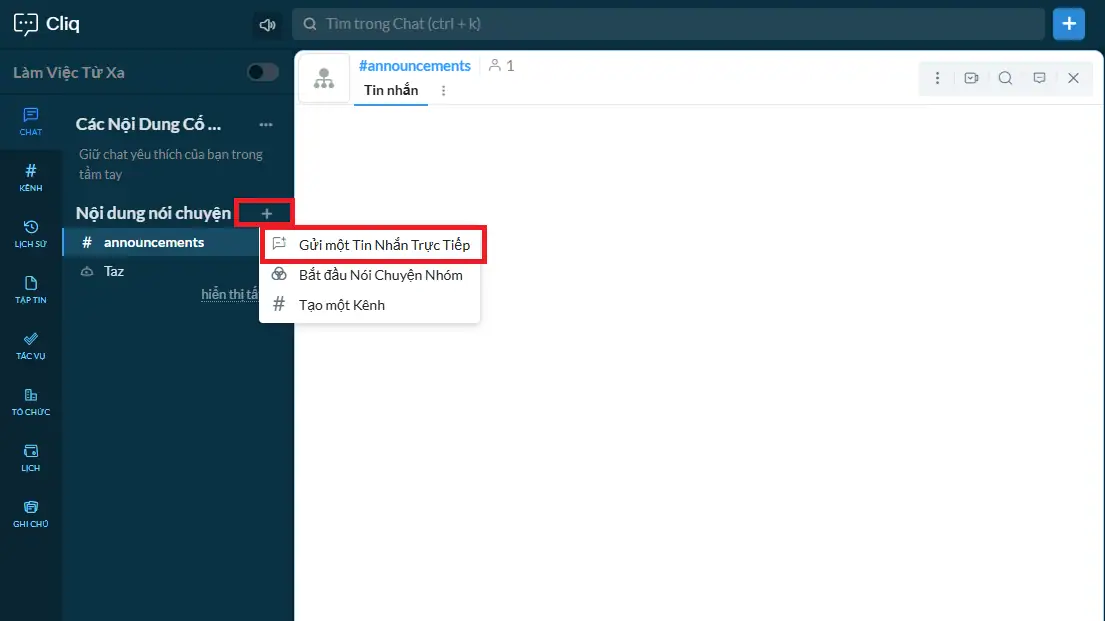Click plus next to Nội dung nói chuyện
This screenshot has height=621, width=1105.
pos(266,213)
